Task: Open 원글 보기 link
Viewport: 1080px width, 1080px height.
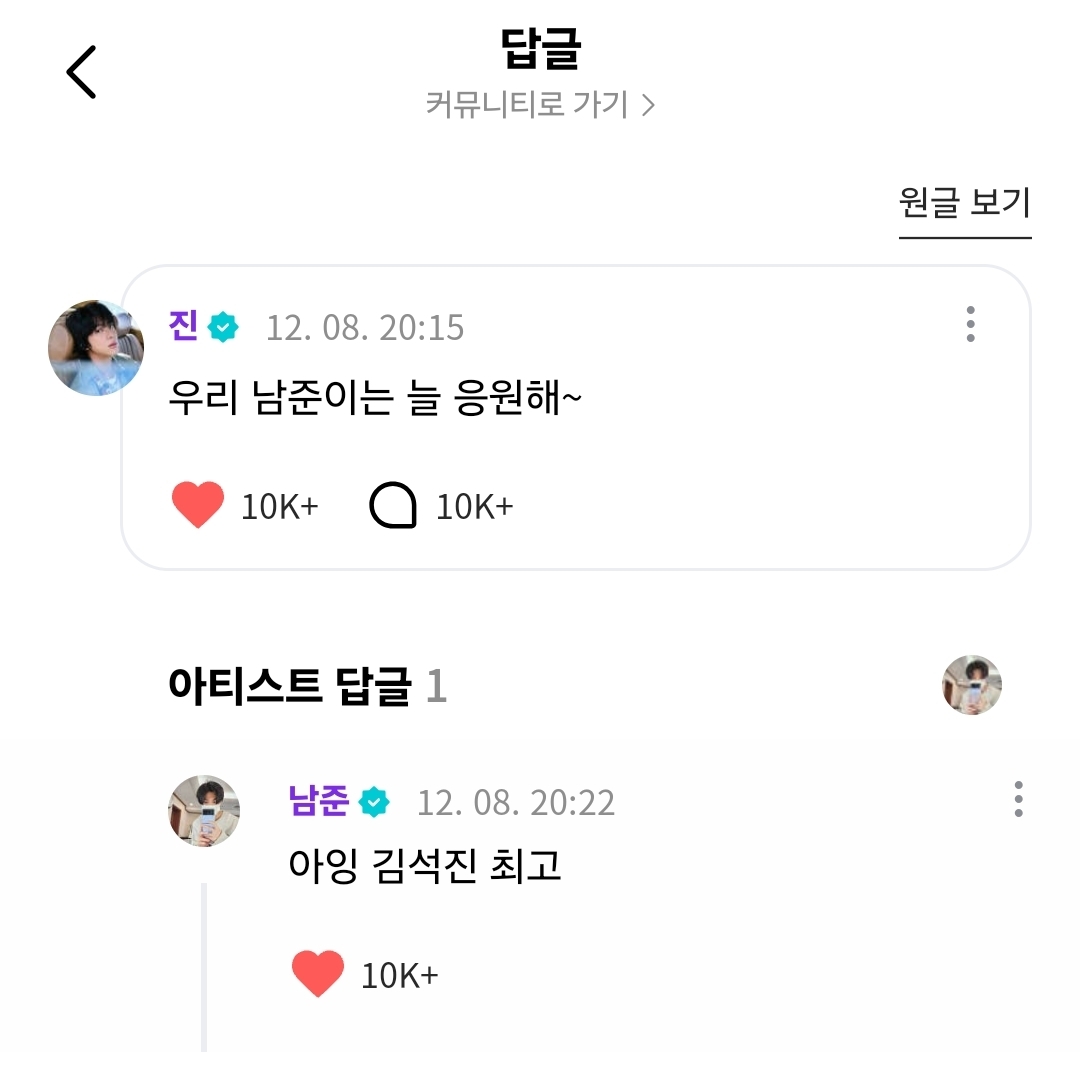Action: pyautogui.click(x=964, y=203)
